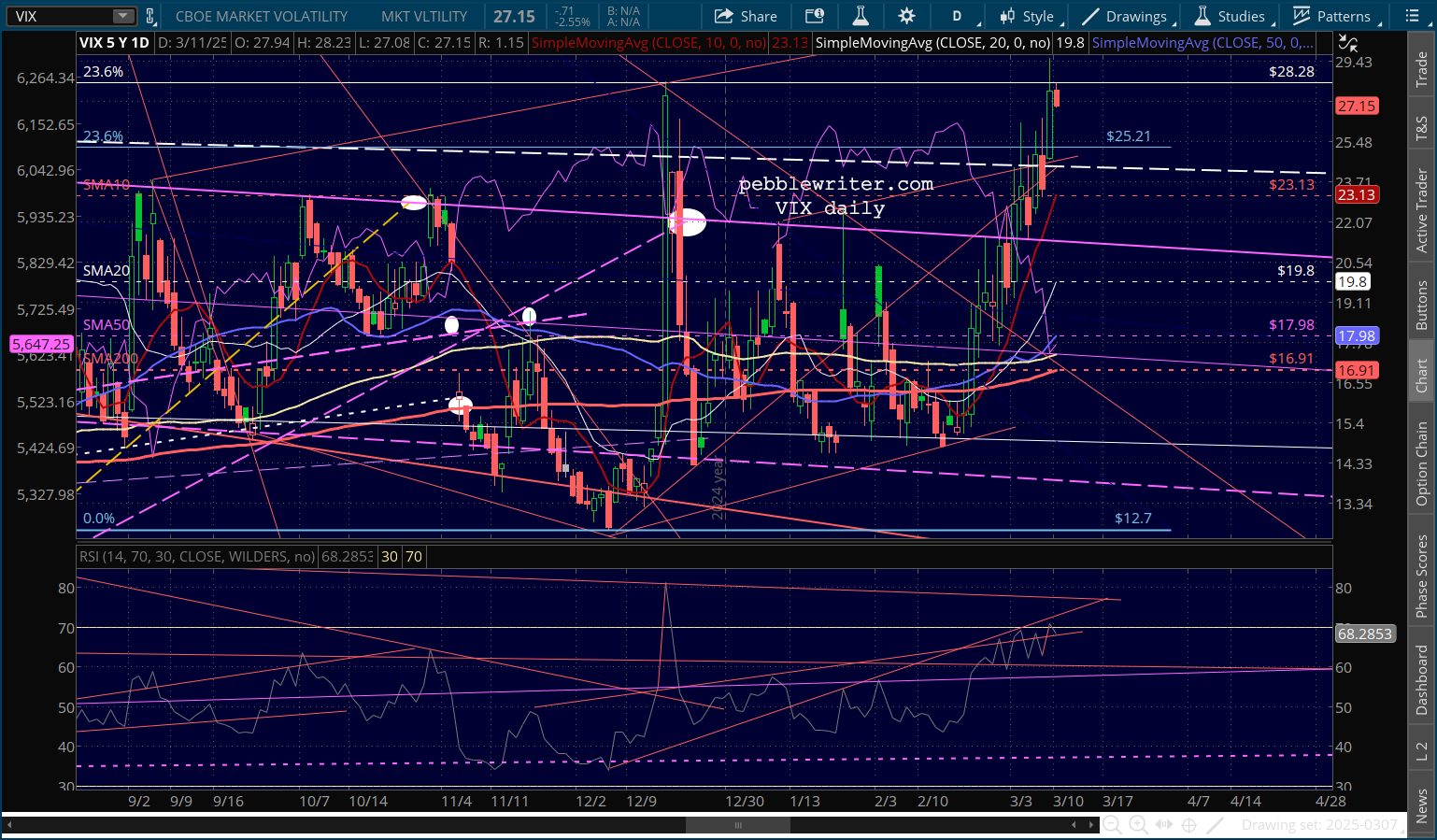Open the Active Trader sidebar tab

click(x=1421, y=210)
